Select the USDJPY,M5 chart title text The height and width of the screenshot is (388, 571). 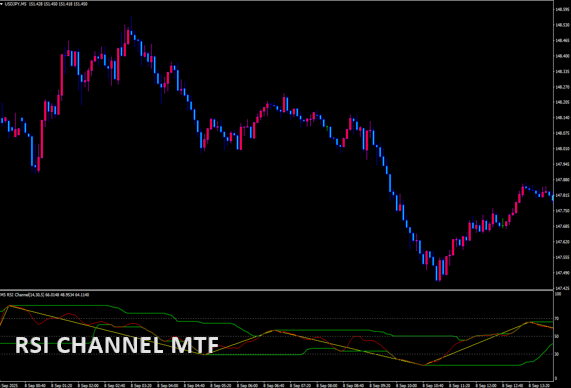point(16,4)
